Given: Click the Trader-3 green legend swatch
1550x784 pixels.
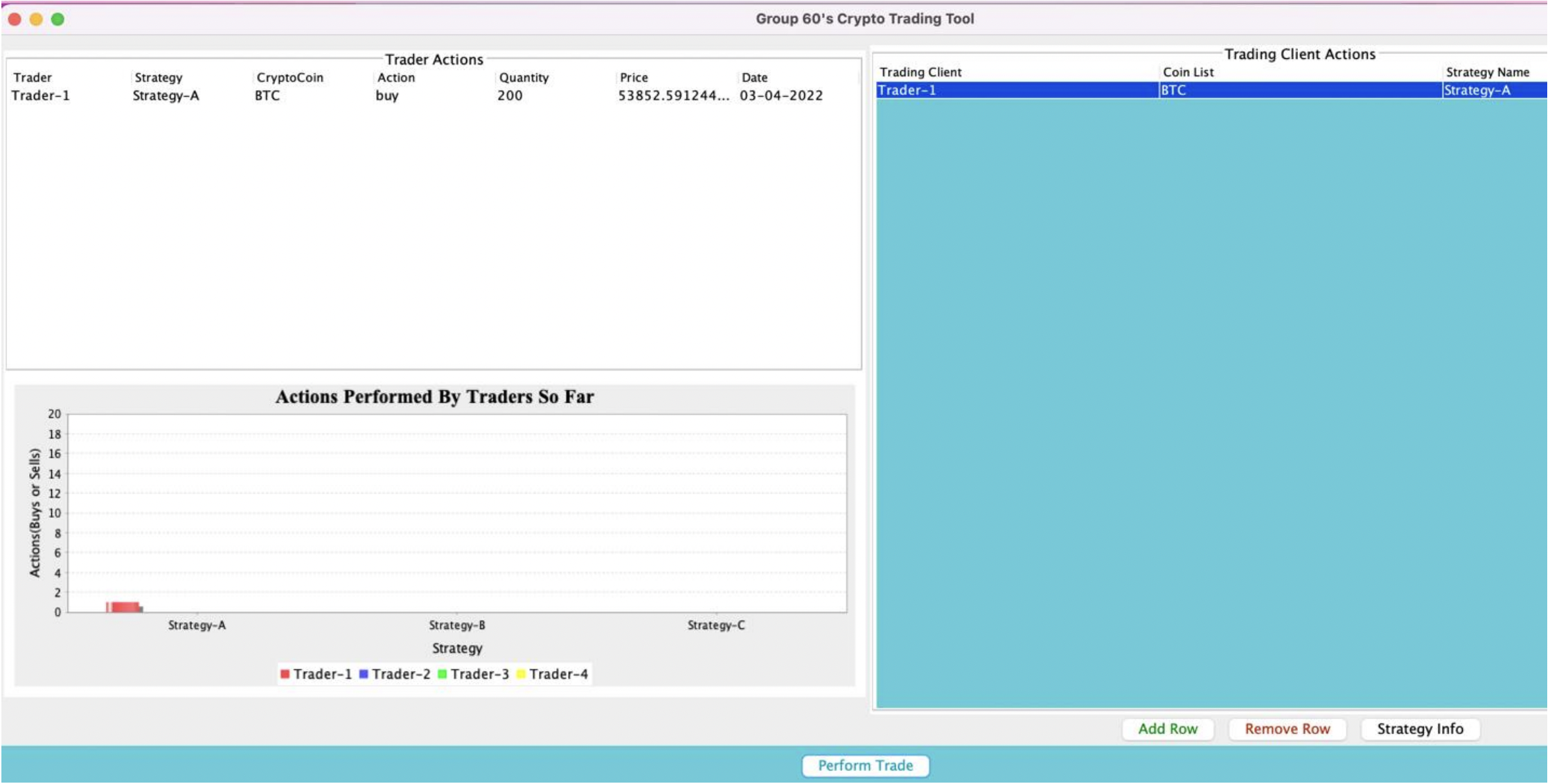Looking at the screenshot, I should coord(442,674).
